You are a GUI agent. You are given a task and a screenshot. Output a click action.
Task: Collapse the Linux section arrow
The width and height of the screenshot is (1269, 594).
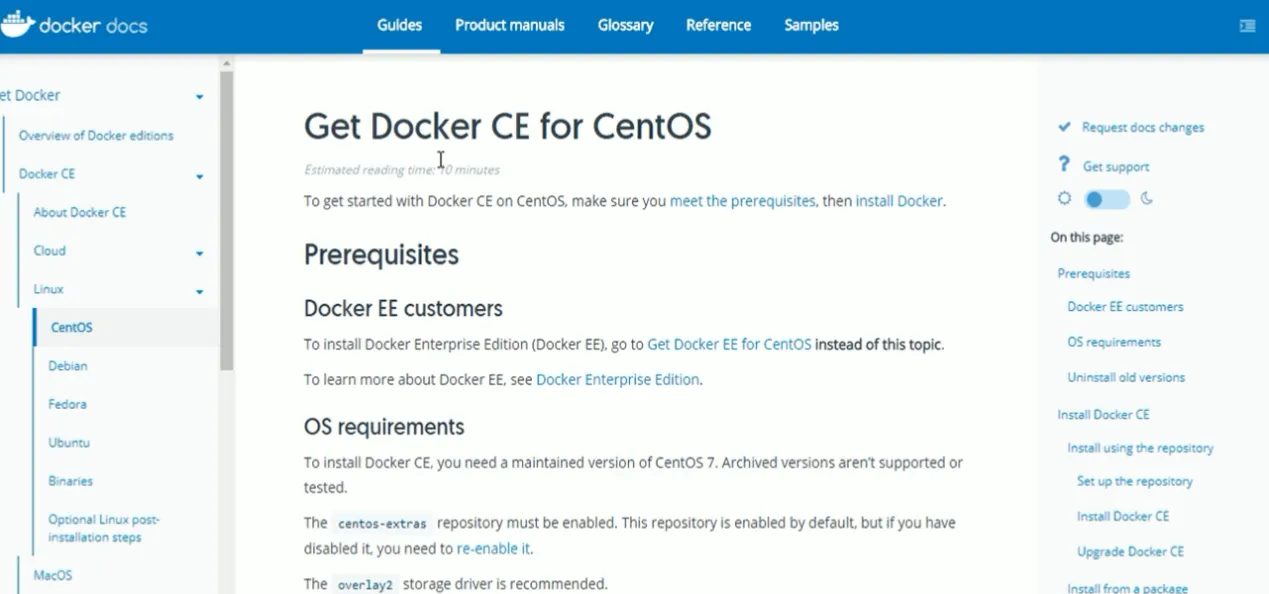tap(199, 291)
